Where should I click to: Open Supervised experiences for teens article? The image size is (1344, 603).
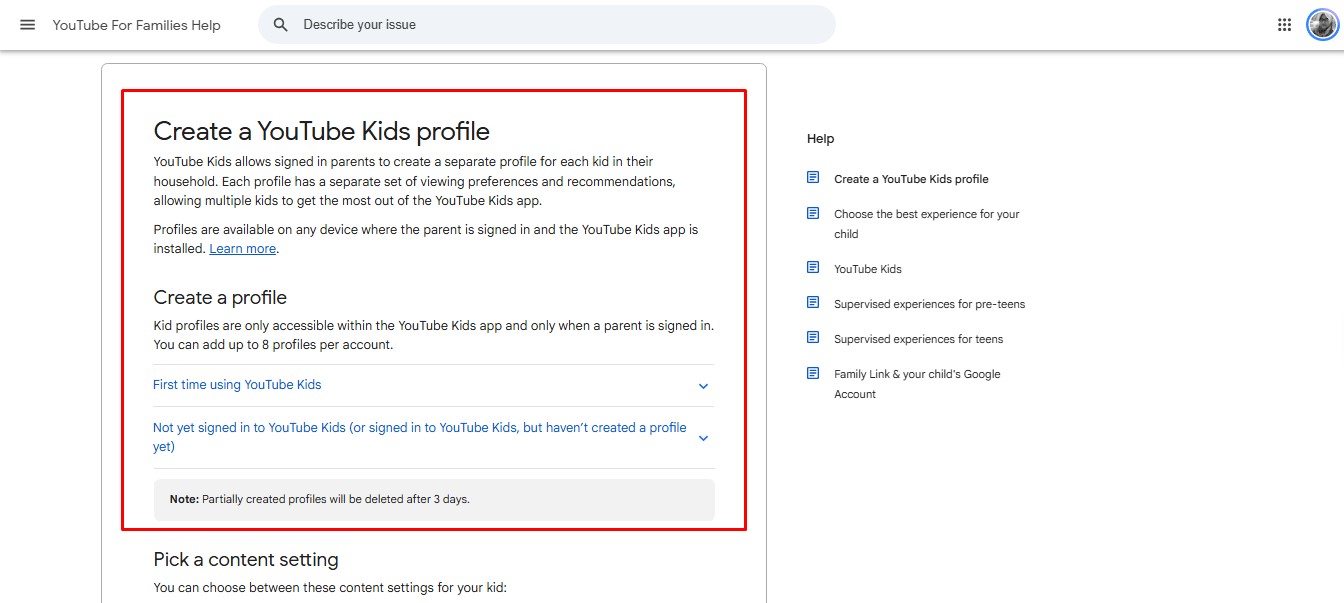tap(919, 339)
